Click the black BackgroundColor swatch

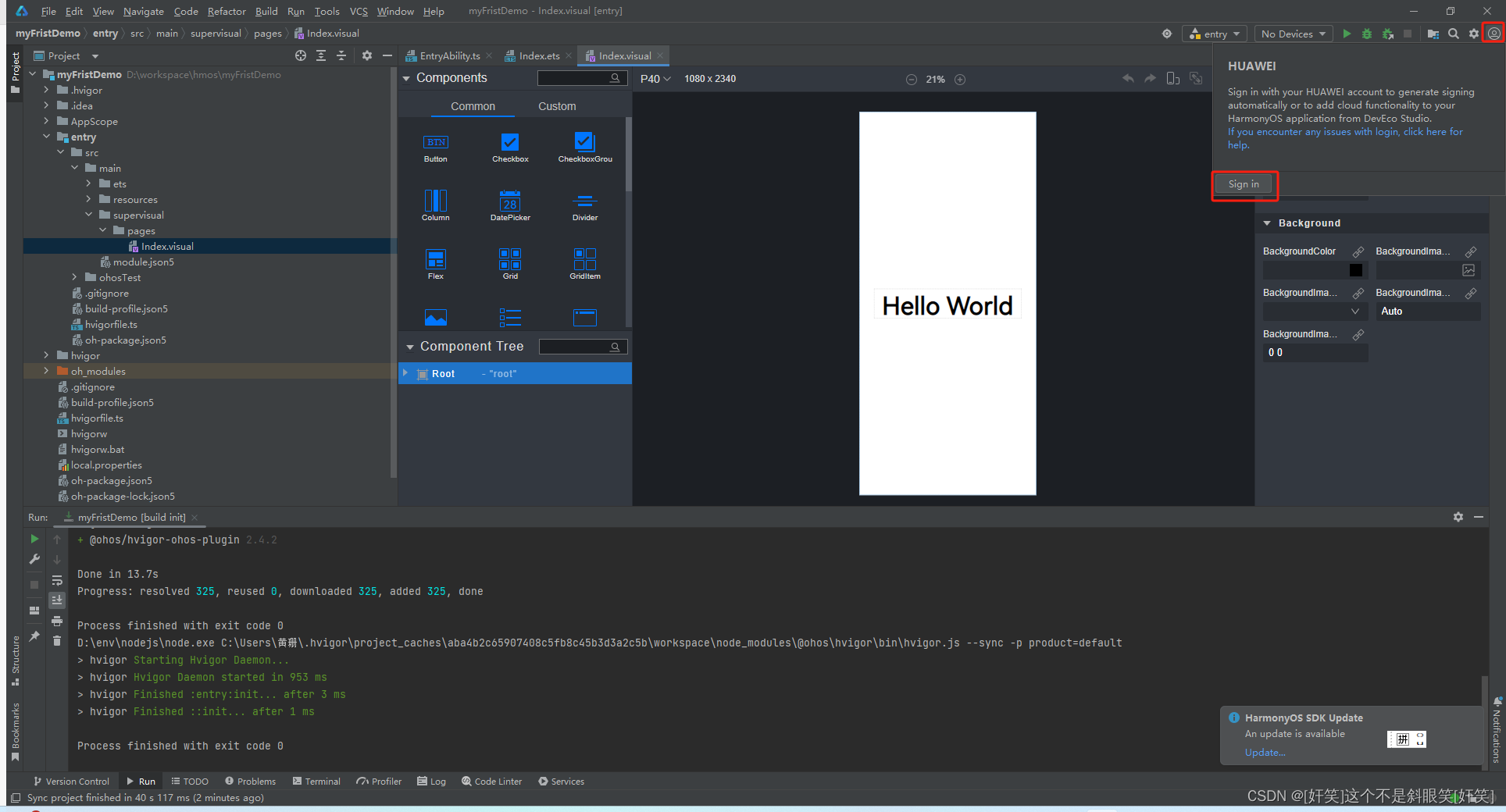(1356, 270)
